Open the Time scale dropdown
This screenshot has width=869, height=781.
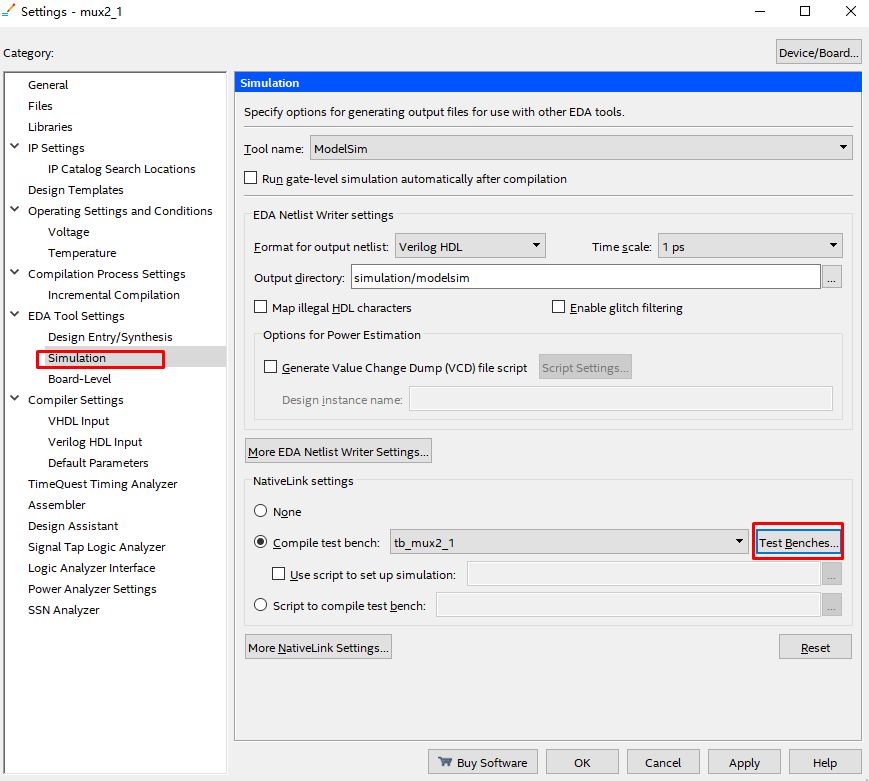click(x=750, y=246)
